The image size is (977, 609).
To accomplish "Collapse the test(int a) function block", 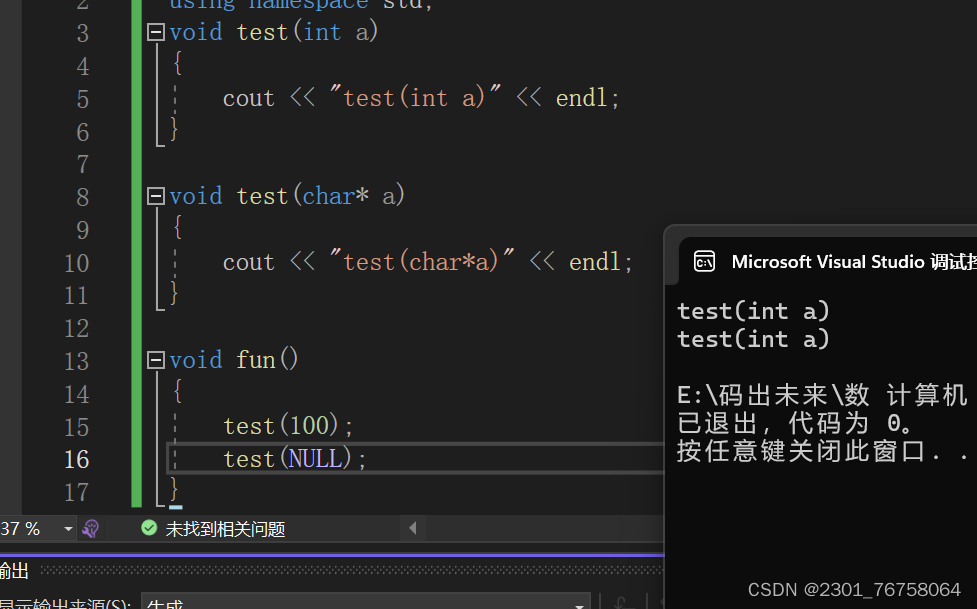I will point(155,32).
